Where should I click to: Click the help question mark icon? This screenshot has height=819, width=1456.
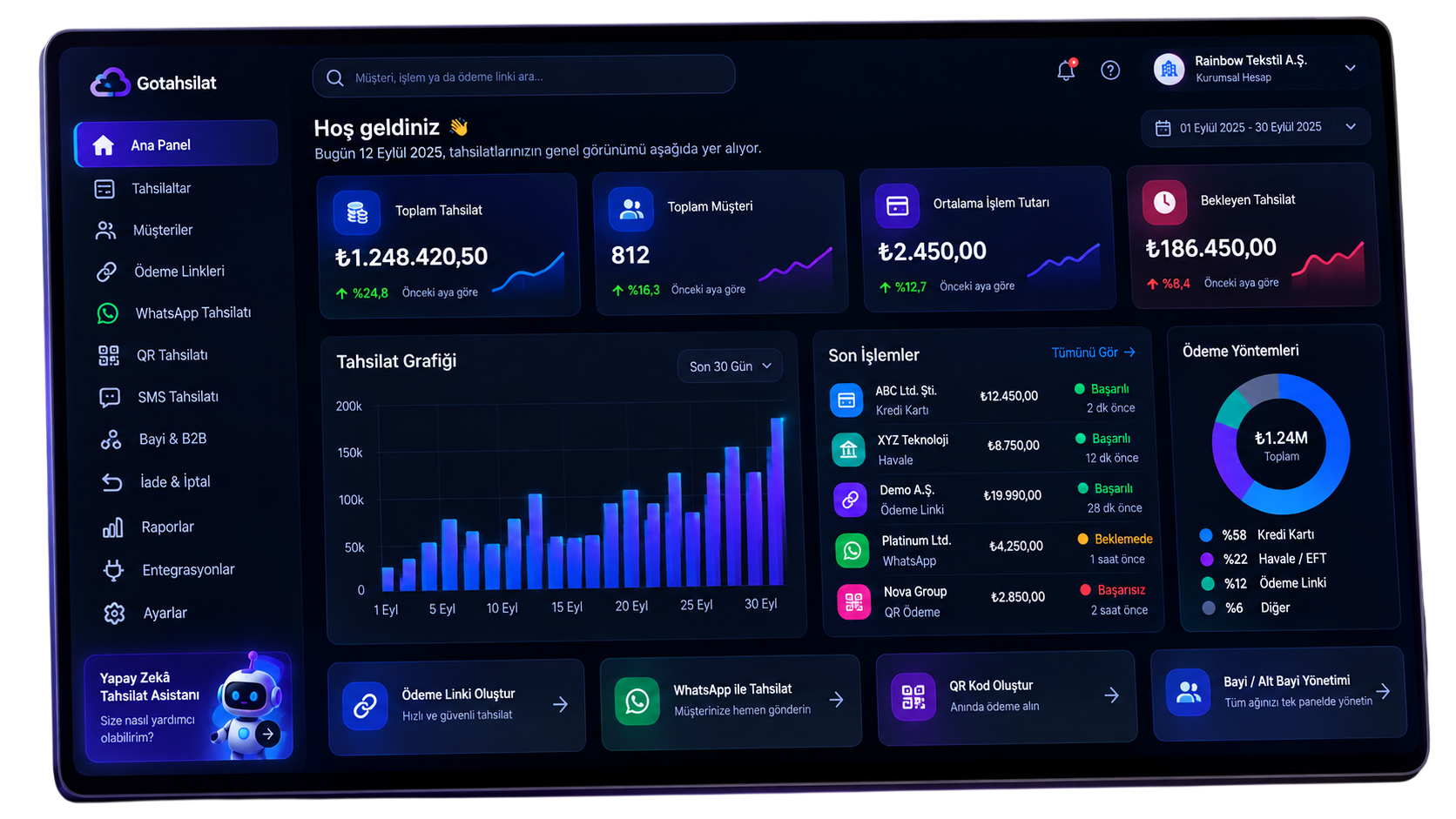click(1110, 70)
